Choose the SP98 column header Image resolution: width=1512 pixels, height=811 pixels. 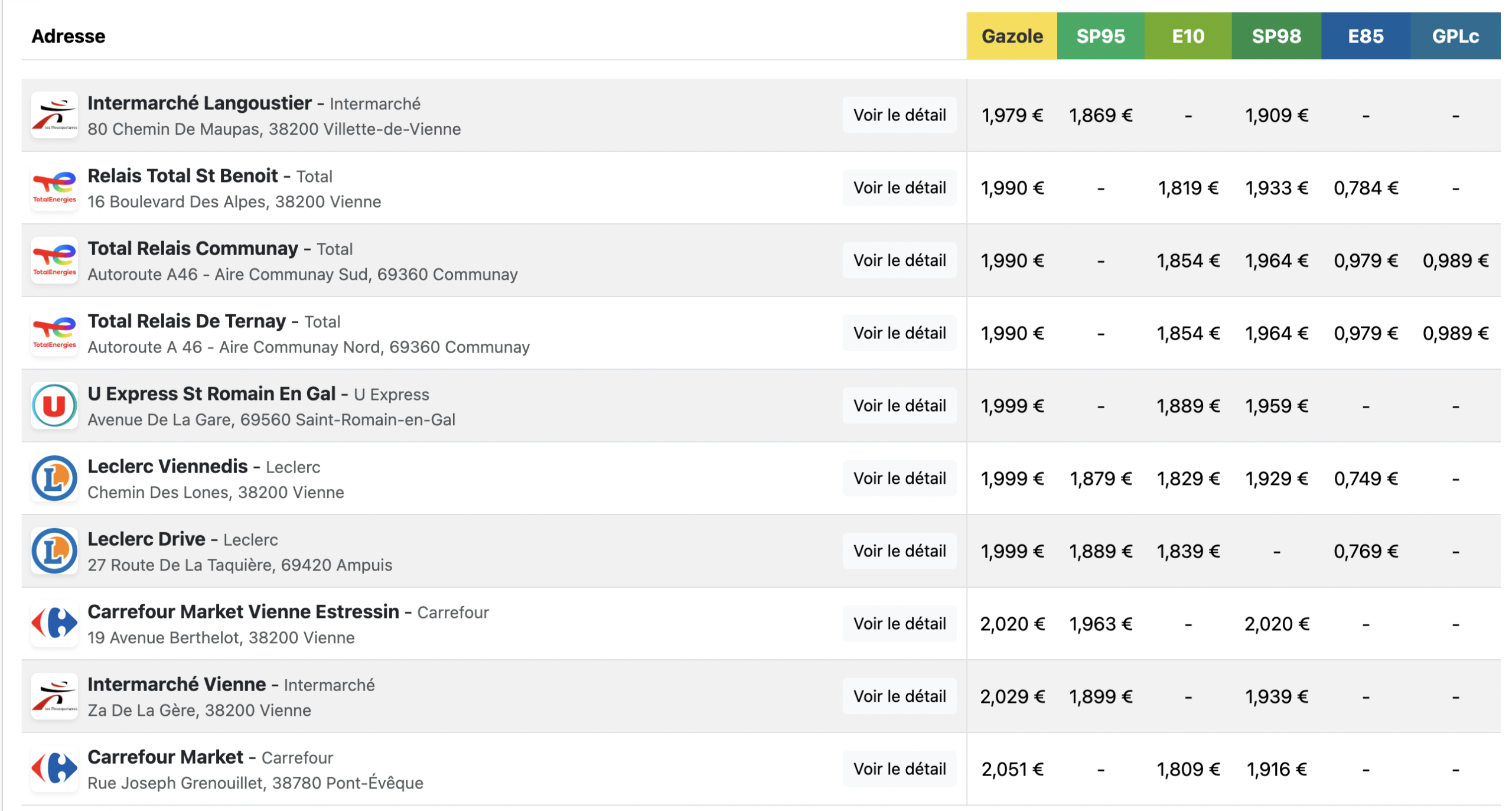(x=1276, y=36)
